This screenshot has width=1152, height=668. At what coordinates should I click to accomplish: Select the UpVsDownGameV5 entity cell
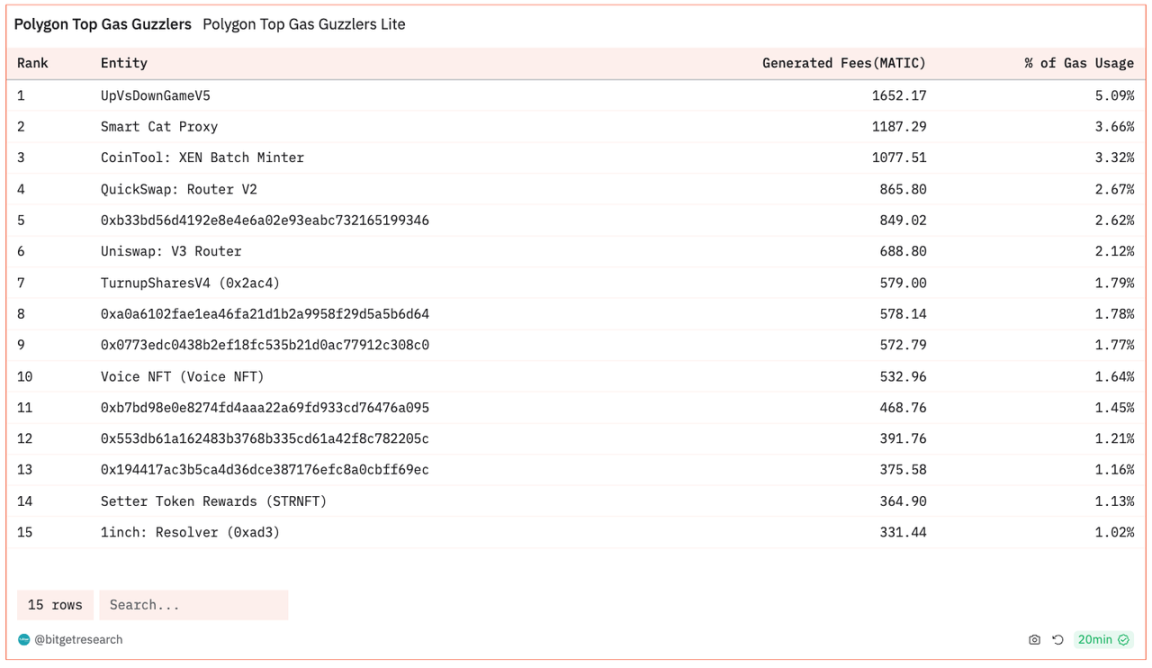click(x=156, y=96)
